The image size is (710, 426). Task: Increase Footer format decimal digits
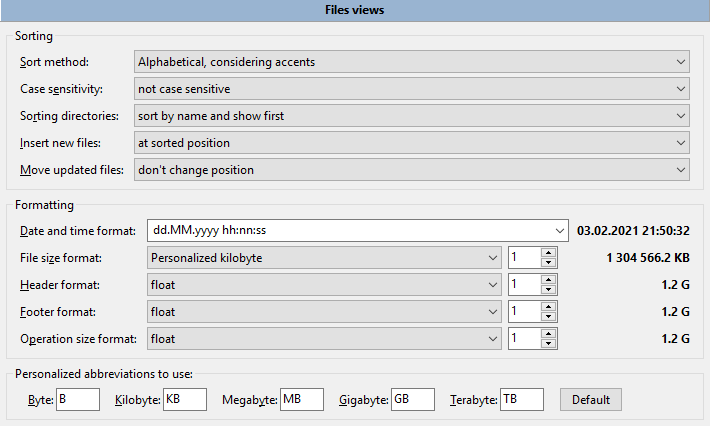tap(548, 306)
